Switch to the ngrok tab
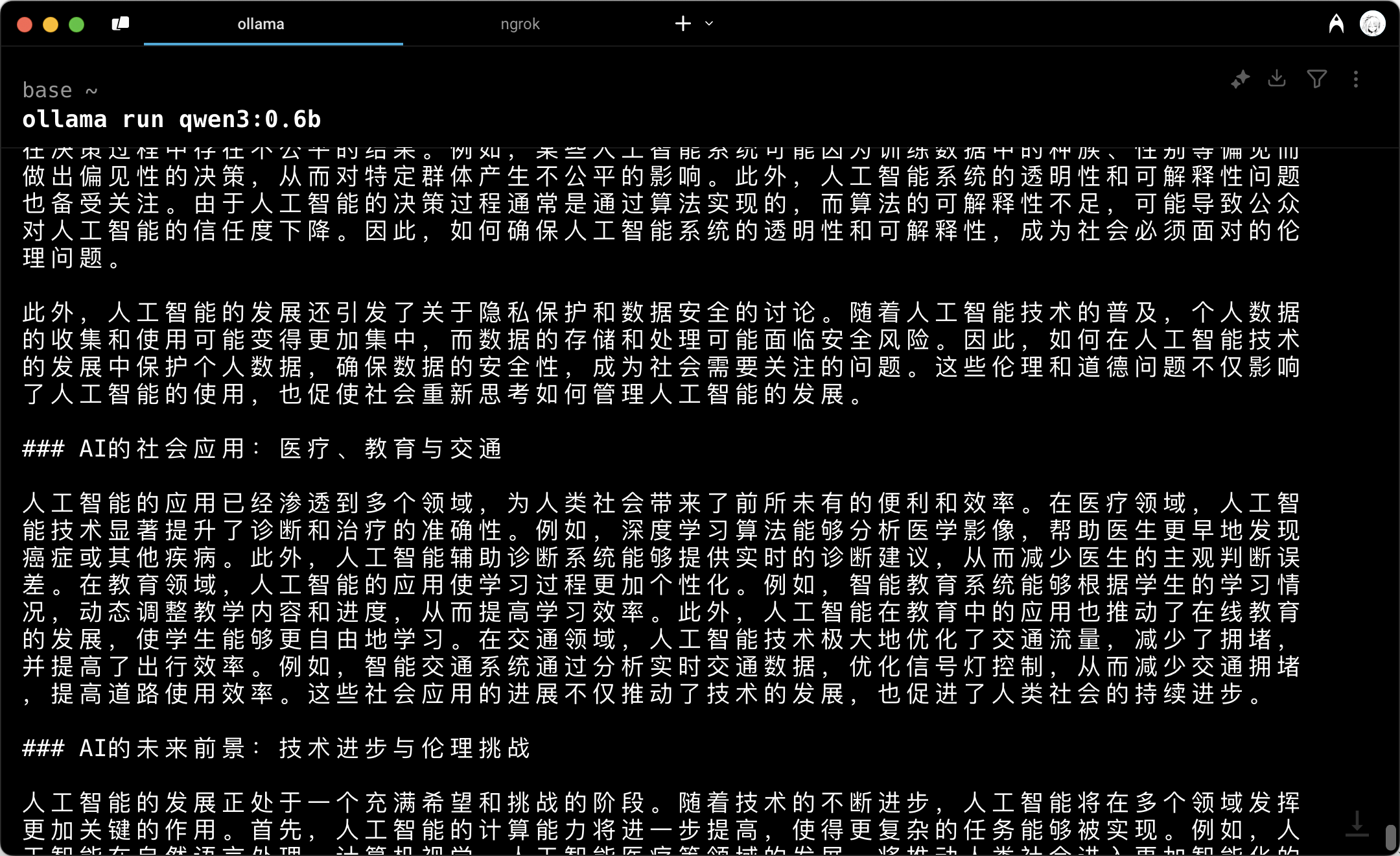This screenshot has width=1400, height=856. click(x=520, y=24)
